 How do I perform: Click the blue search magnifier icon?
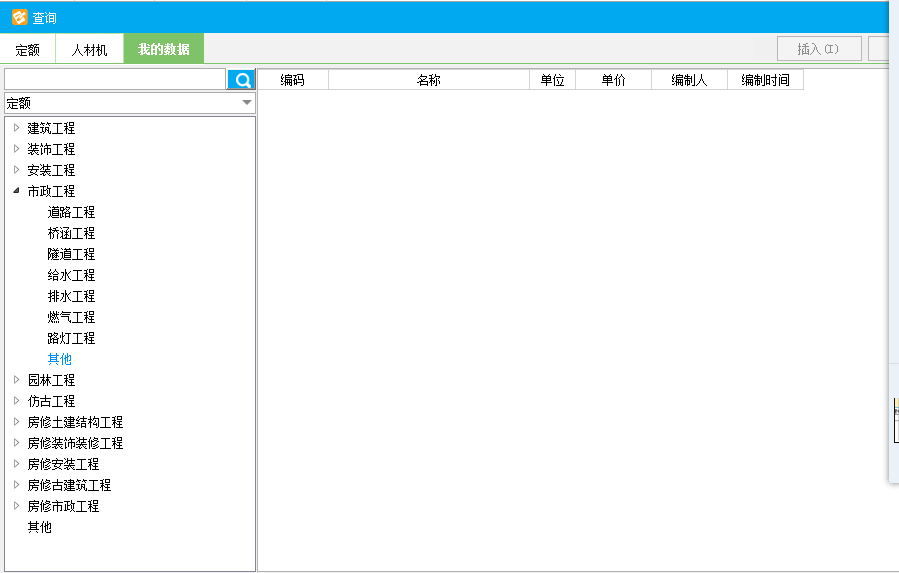coord(241,80)
